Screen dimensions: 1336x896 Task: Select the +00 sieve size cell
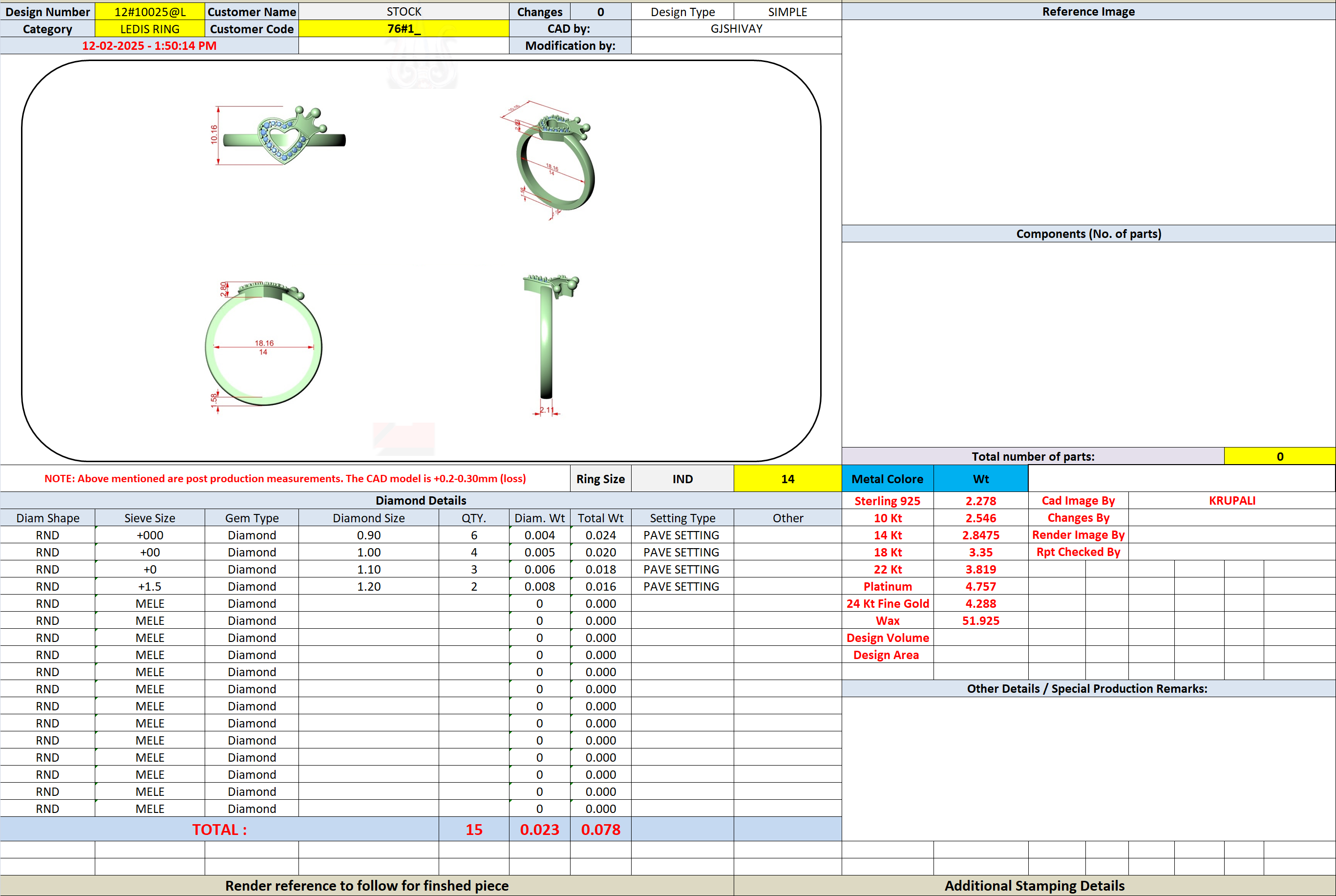click(149, 552)
